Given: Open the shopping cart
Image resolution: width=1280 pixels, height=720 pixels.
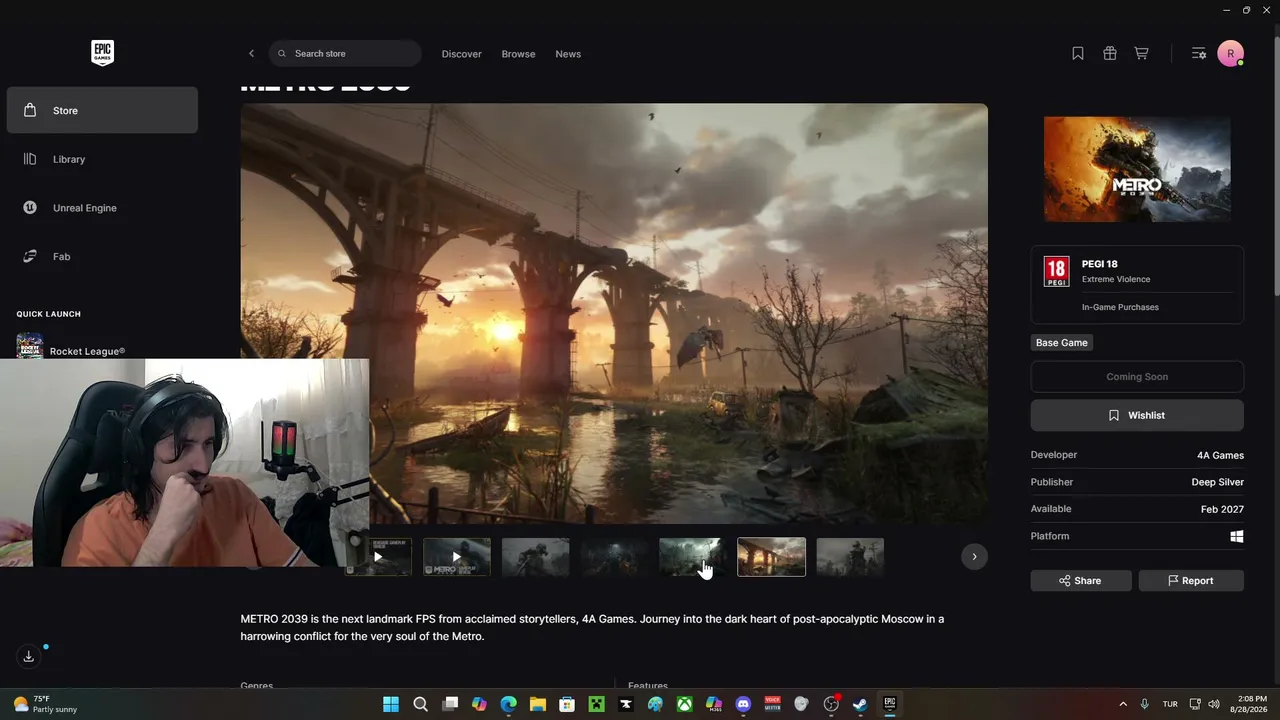Looking at the screenshot, I should coord(1141,54).
